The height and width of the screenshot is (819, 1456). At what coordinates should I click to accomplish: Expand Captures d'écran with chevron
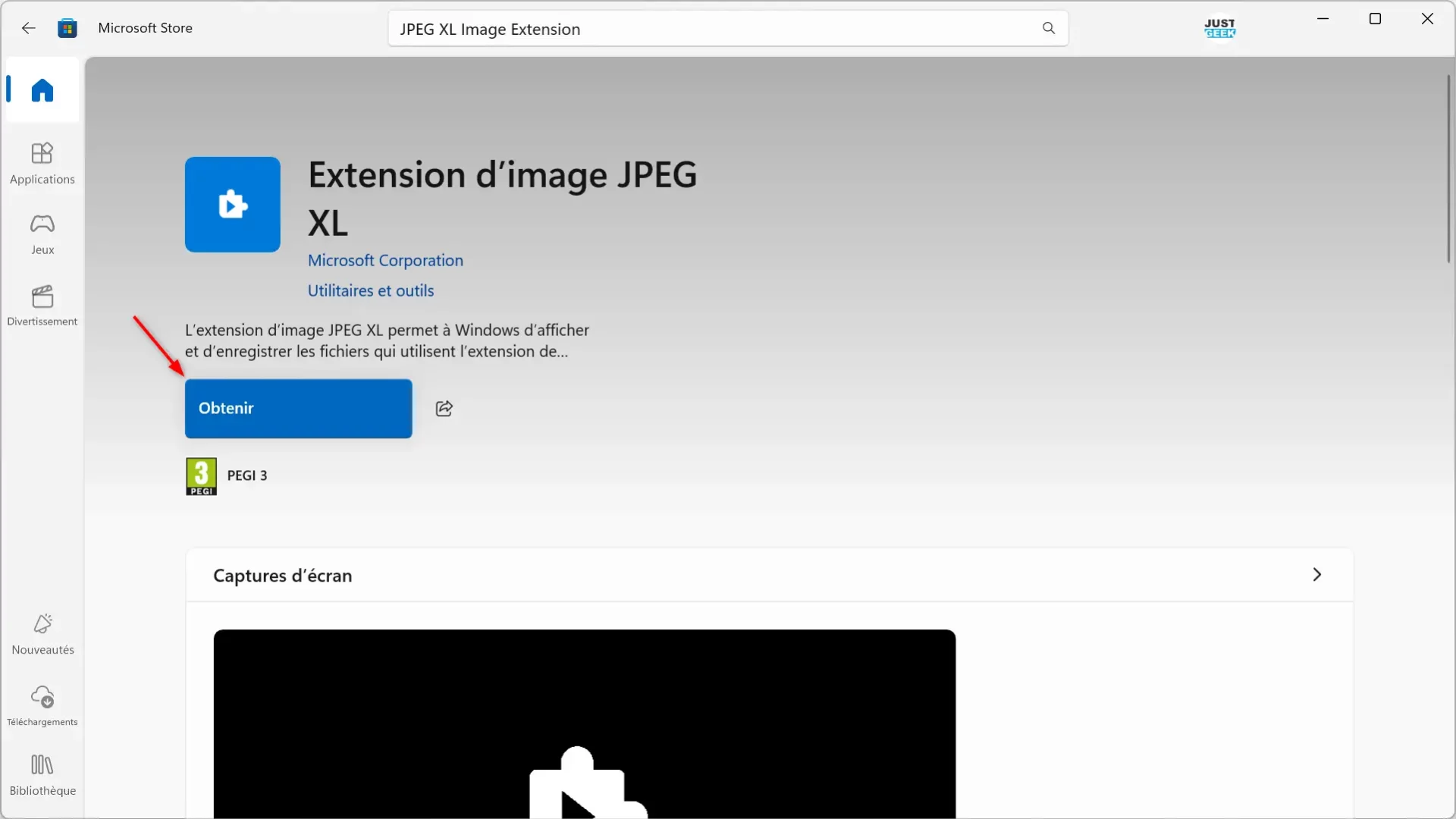point(1317,575)
